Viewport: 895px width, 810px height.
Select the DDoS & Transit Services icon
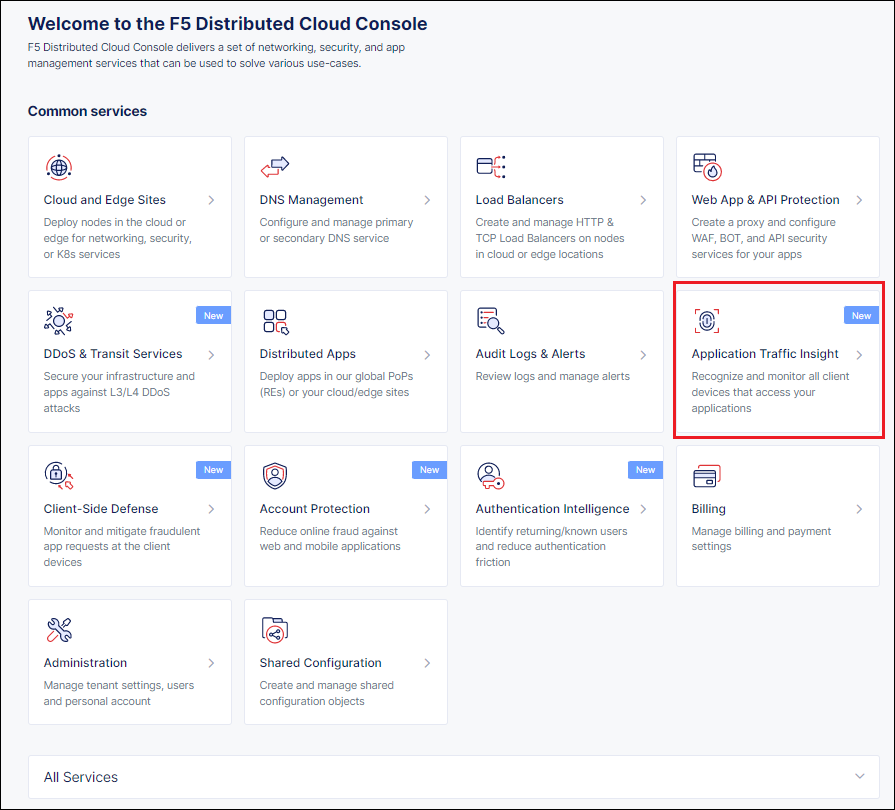pyautogui.click(x=58, y=321)
